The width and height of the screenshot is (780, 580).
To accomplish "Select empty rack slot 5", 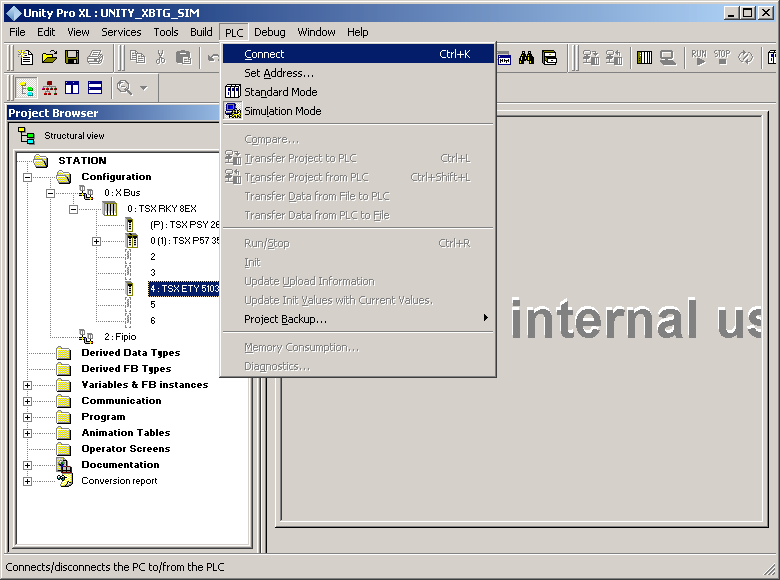I will 153,304.
